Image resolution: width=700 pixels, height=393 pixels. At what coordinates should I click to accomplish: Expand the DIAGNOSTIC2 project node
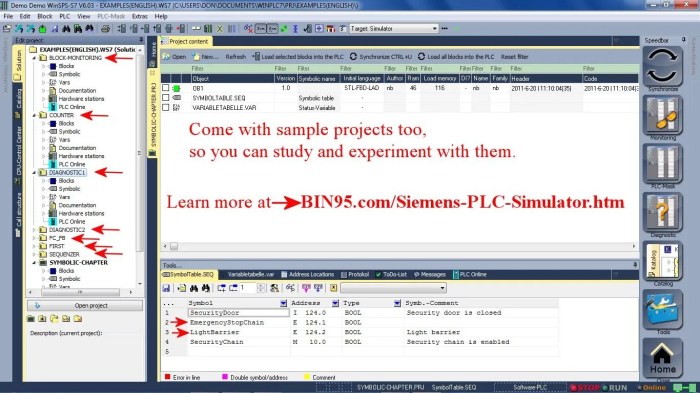pyautogui.click(x=34, y=230)
